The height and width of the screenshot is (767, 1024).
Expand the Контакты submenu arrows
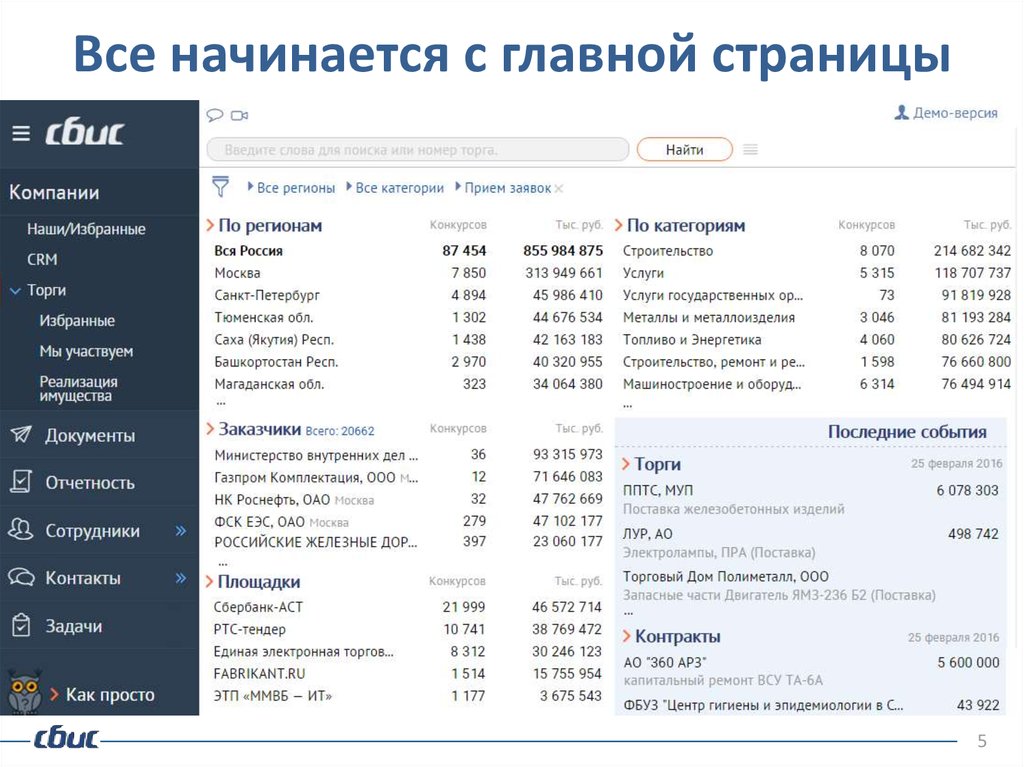[182, 578]
